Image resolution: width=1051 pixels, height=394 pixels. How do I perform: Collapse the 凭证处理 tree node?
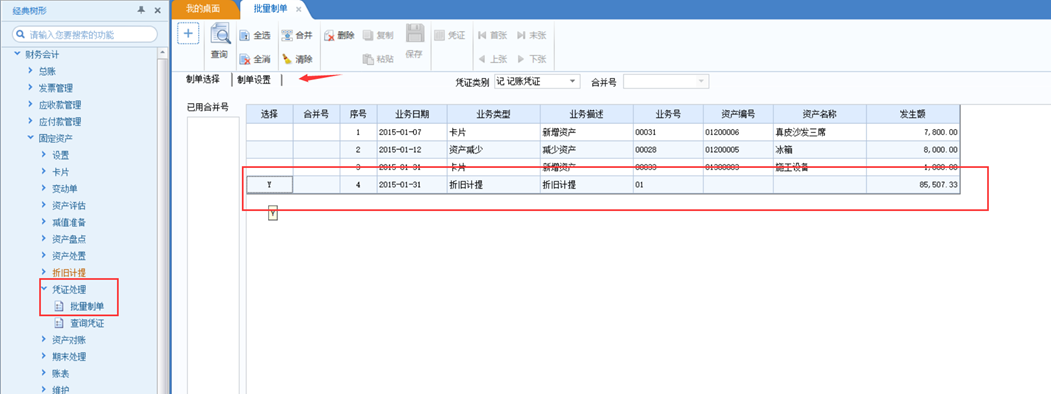click(x=44, y=289)
